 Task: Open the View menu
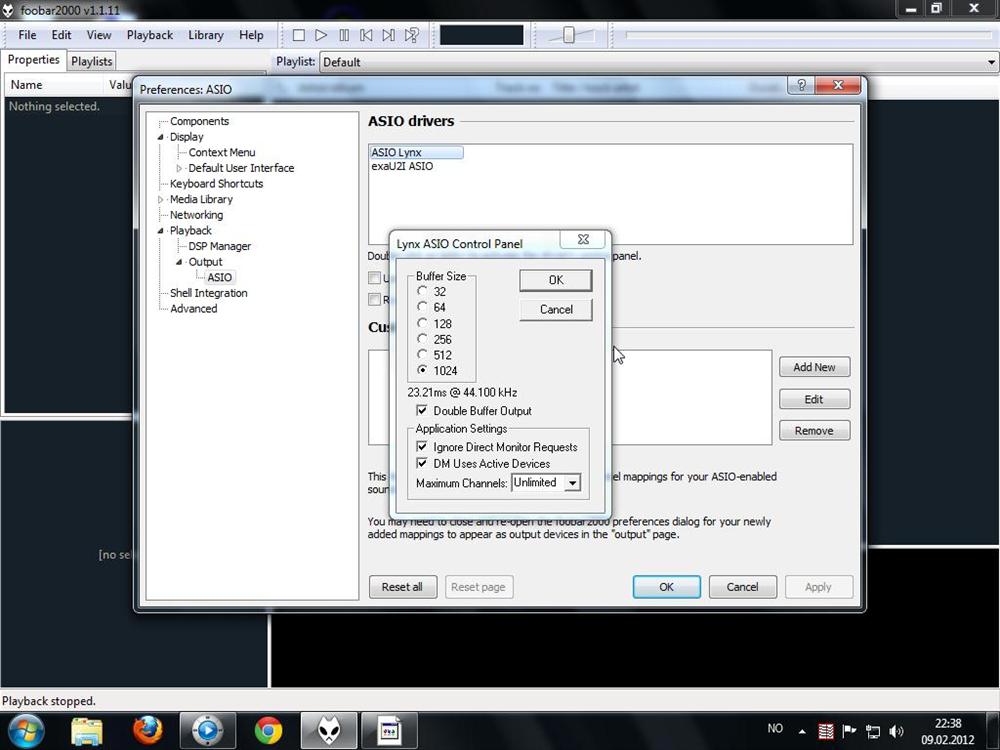coord(99,35)
